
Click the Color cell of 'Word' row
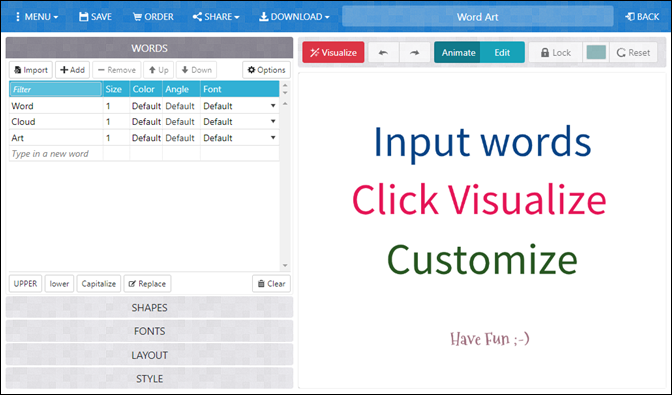tap(146, 106)
